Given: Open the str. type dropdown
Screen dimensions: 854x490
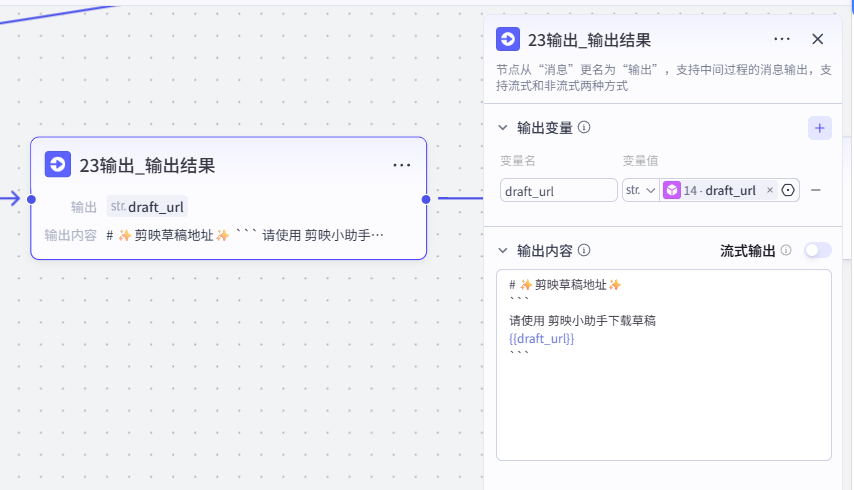Looking at the screenshot, I should point(640,190).
